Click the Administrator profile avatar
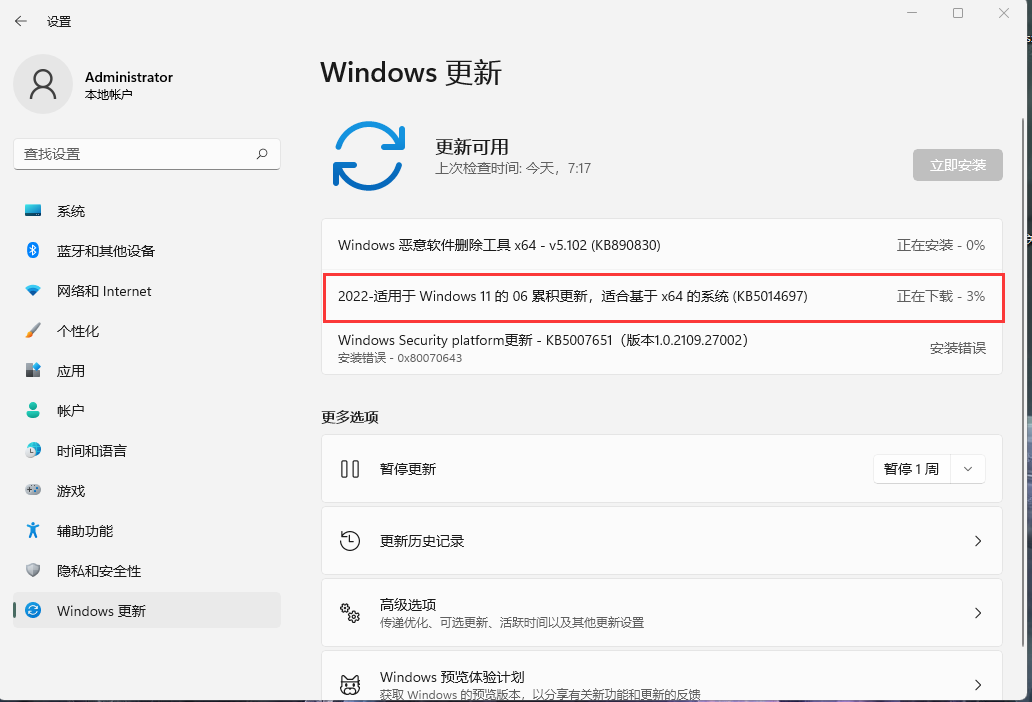Viewport: 1032px width, 702px height. point(43,84)
